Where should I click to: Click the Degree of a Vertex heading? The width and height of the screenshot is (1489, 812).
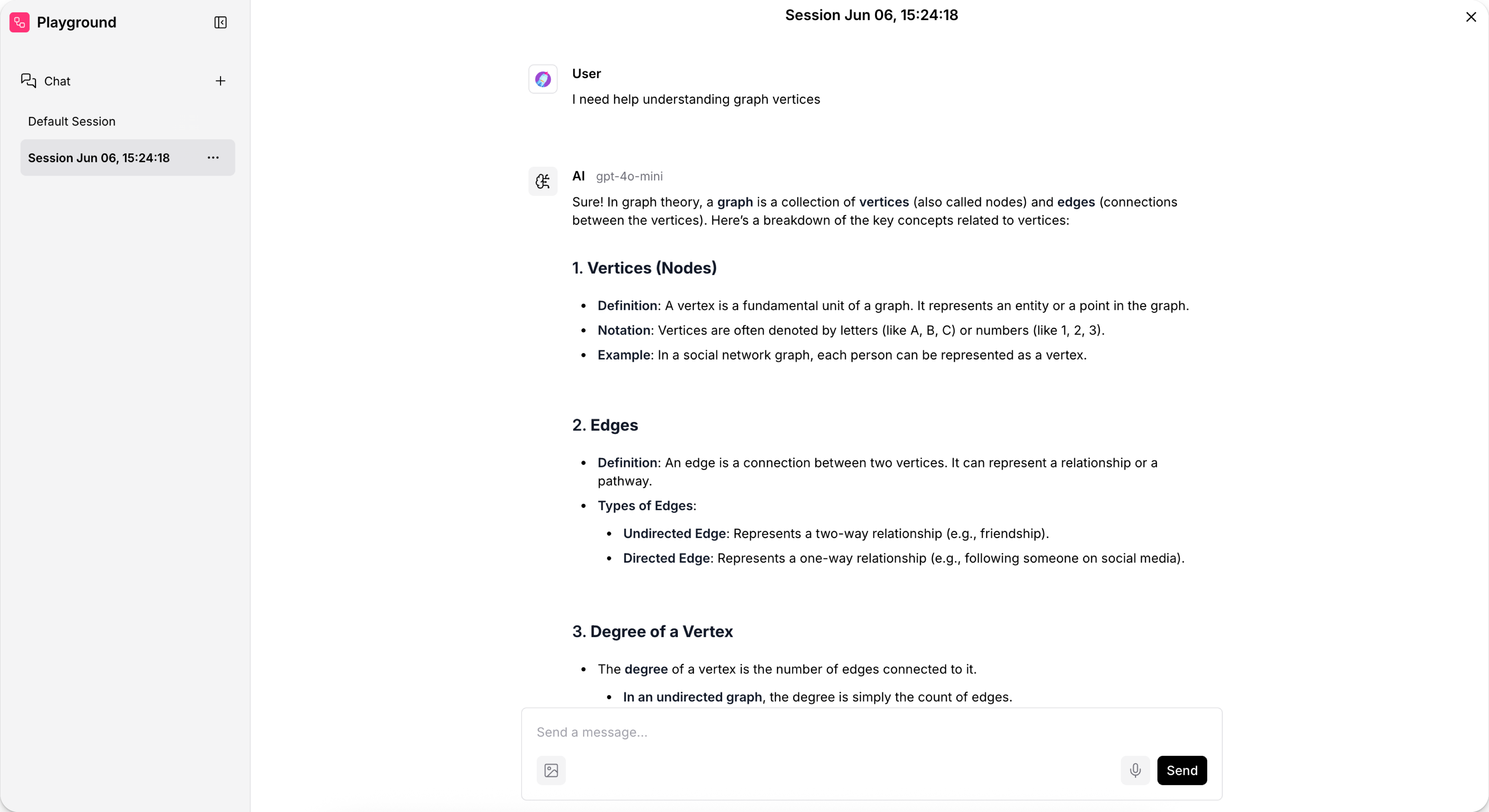point(652,632)
